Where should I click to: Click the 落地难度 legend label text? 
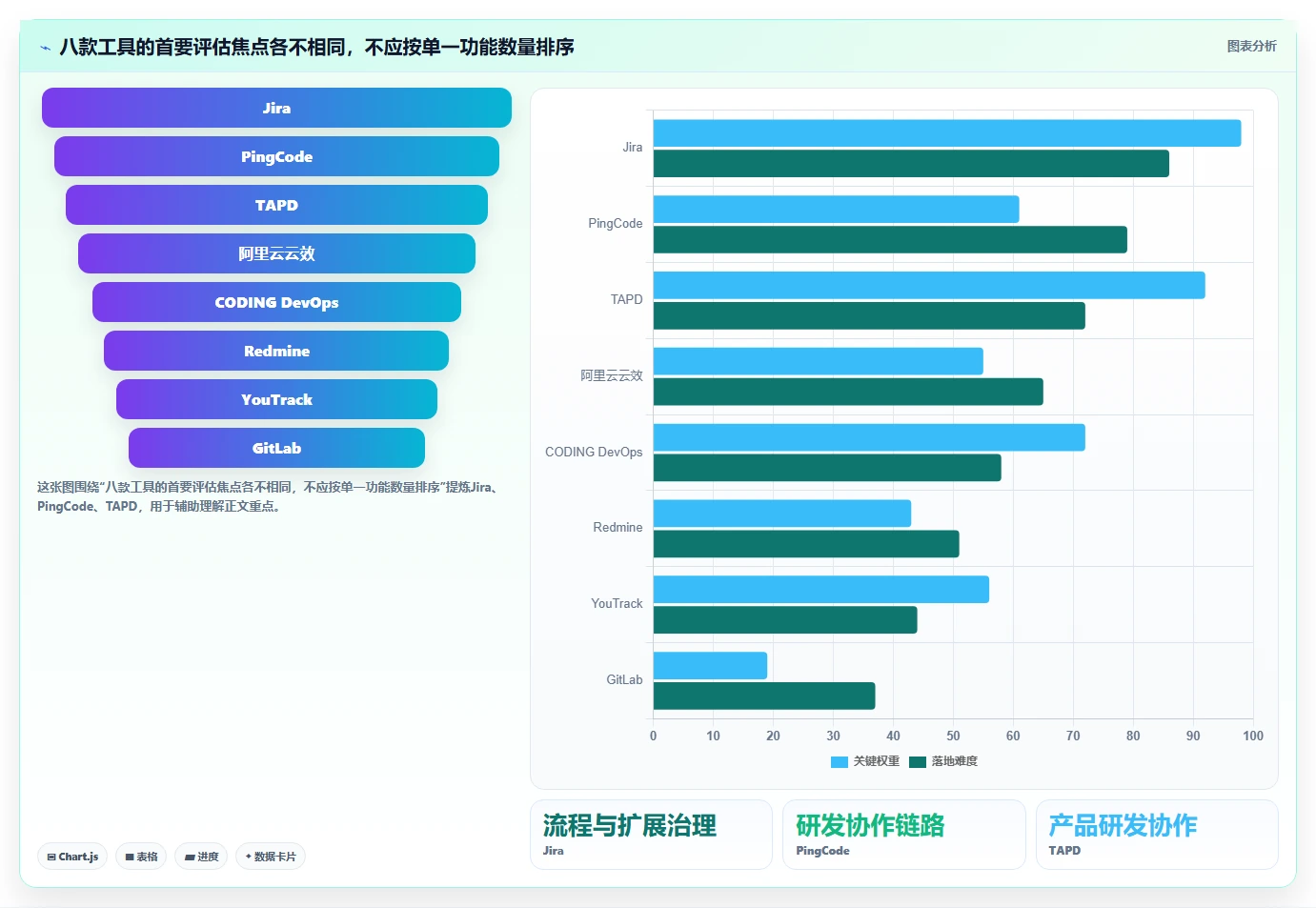[x=955, y=761]
